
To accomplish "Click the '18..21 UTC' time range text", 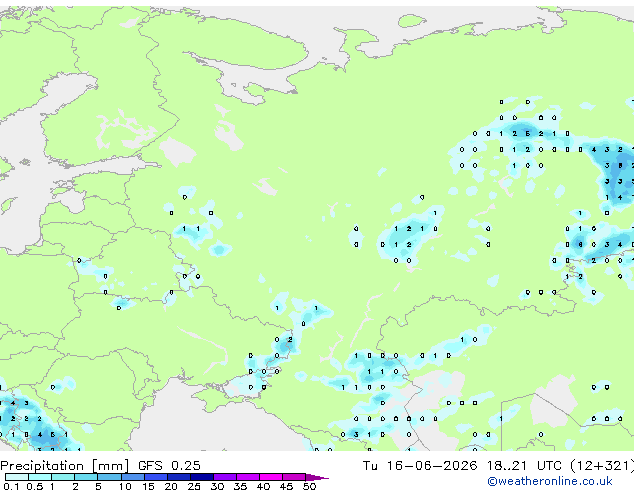I will (524, 466).
